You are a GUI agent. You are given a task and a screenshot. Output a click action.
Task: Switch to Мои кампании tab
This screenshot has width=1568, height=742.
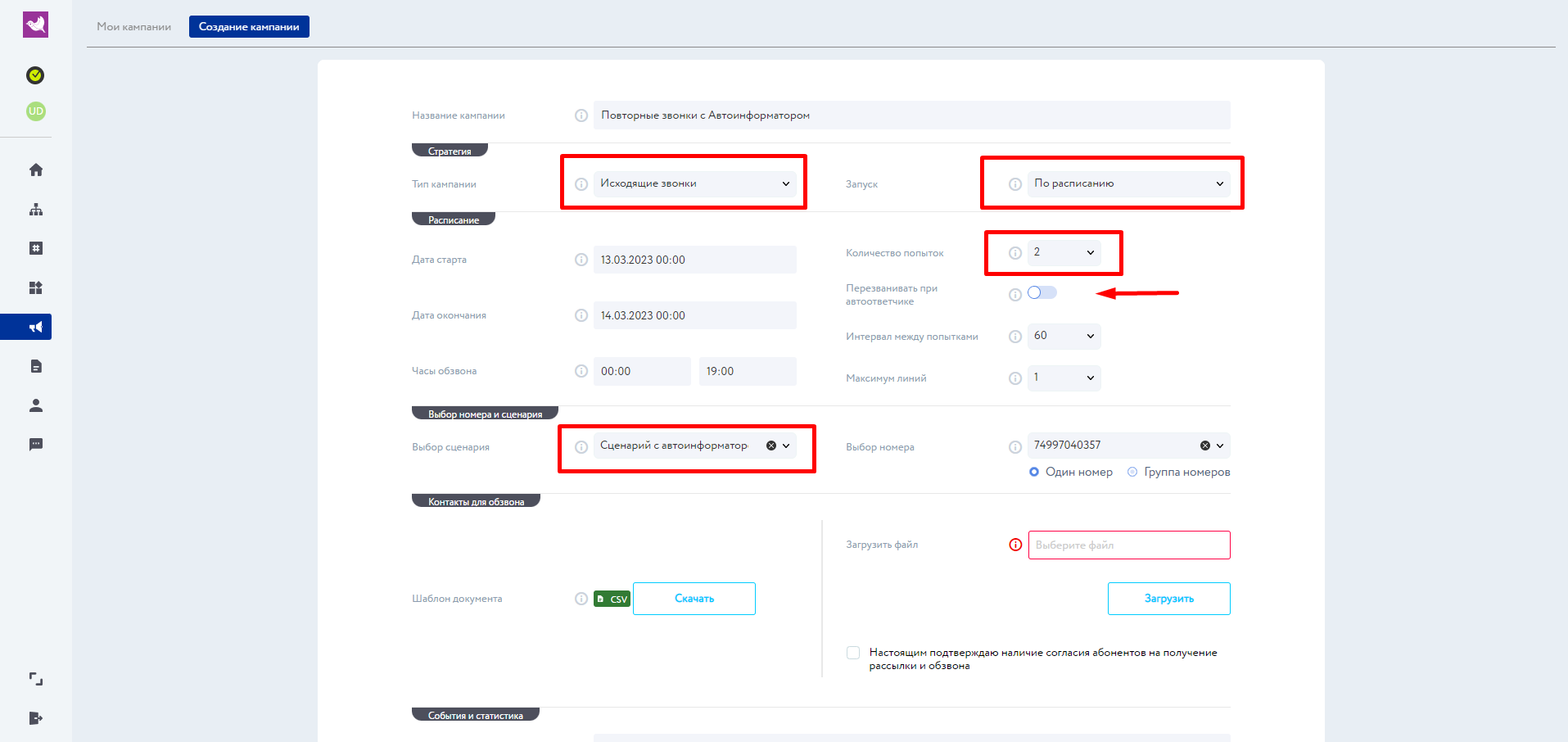tap(134, 26)
